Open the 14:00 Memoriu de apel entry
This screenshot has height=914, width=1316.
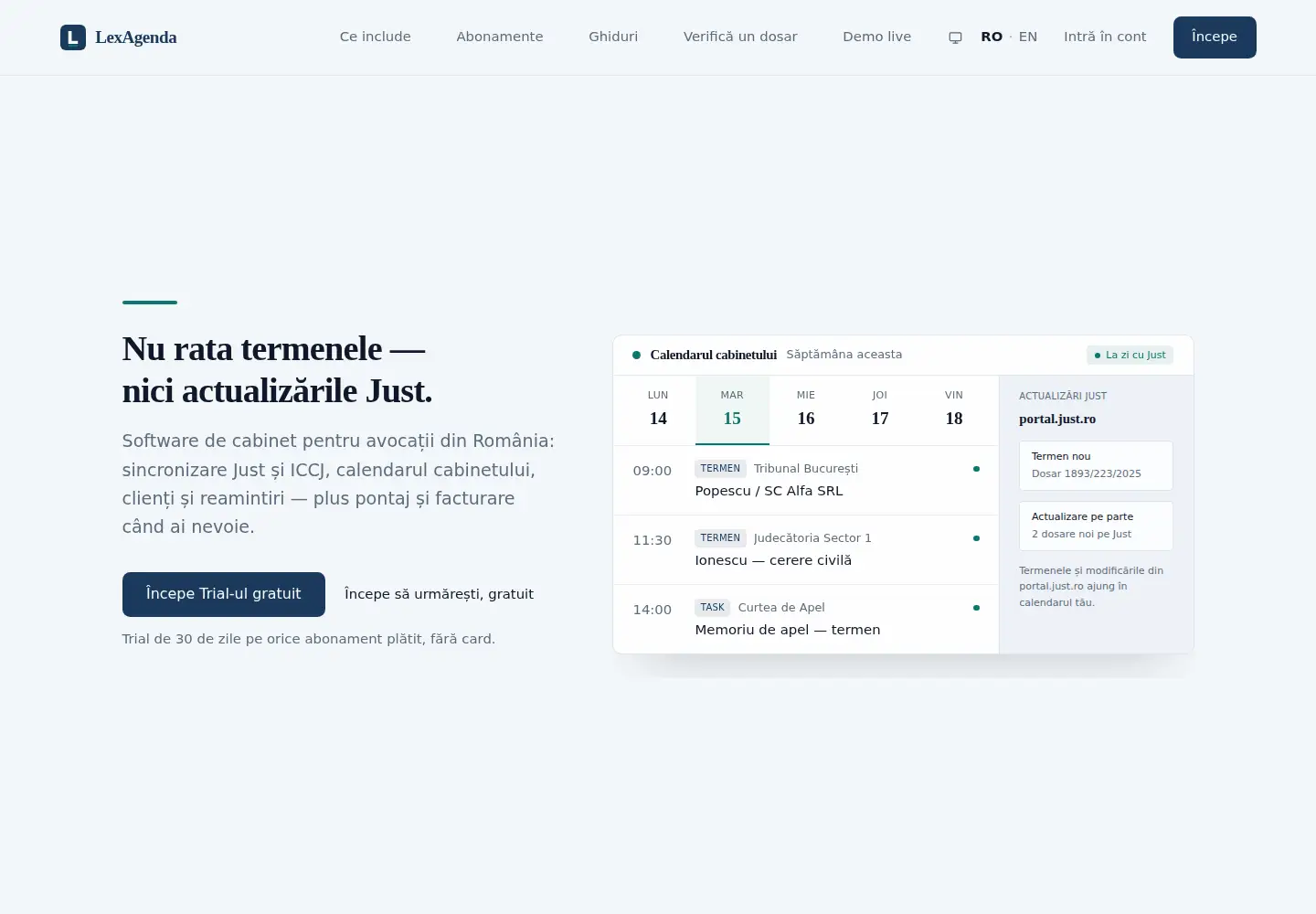pyautogui.click(x=806, y=619)
